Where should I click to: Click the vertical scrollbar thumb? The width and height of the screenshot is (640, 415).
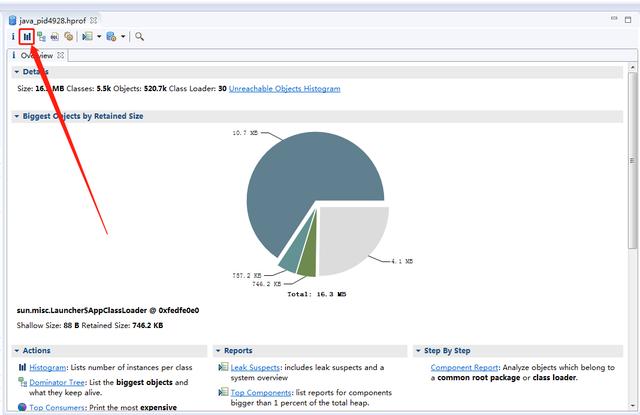click(633, 160)
